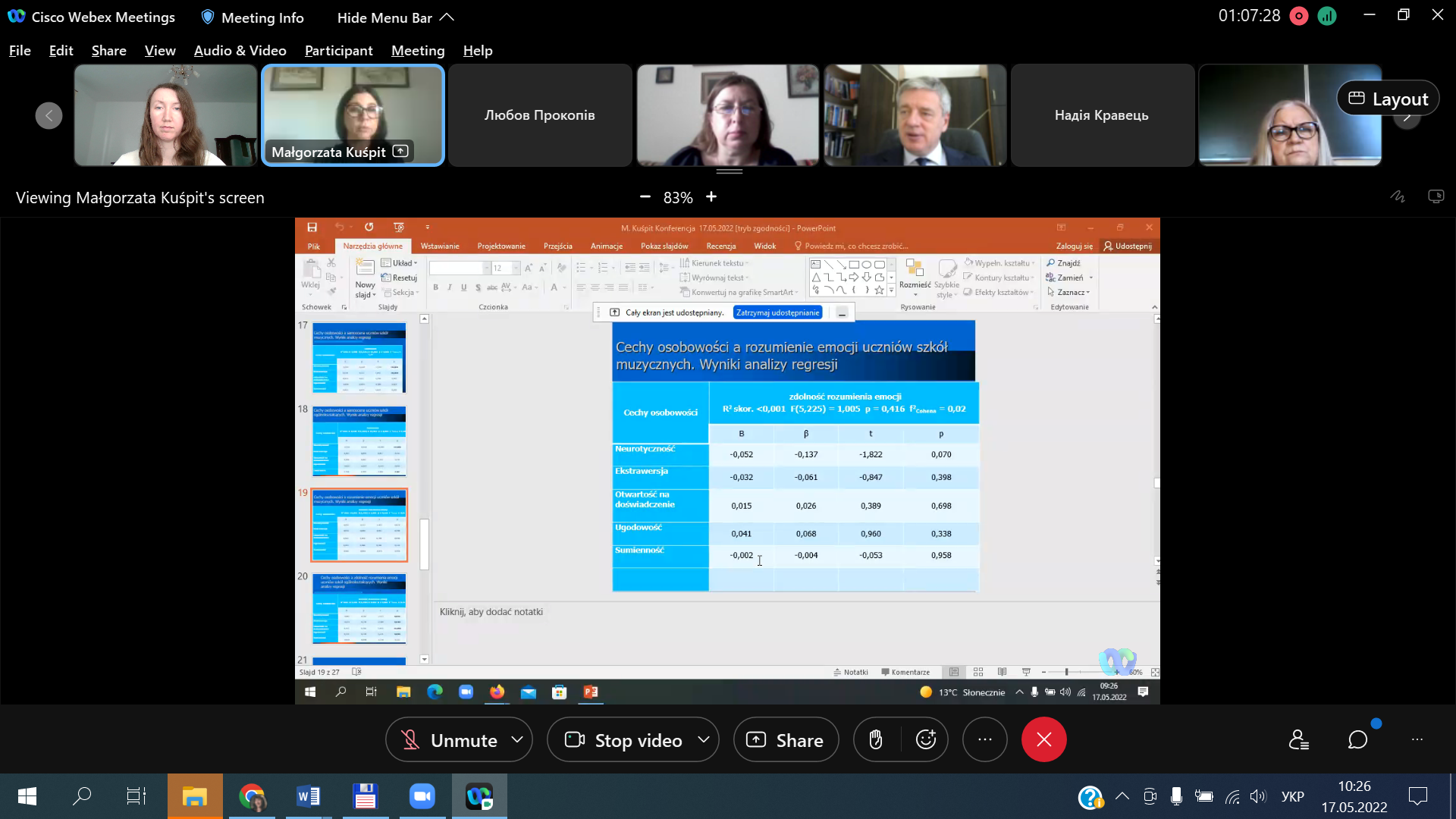Screen dimensions: 1456x819
Task: Expand audio options arrow beside Unmute
Action: (x=517, y=739)
